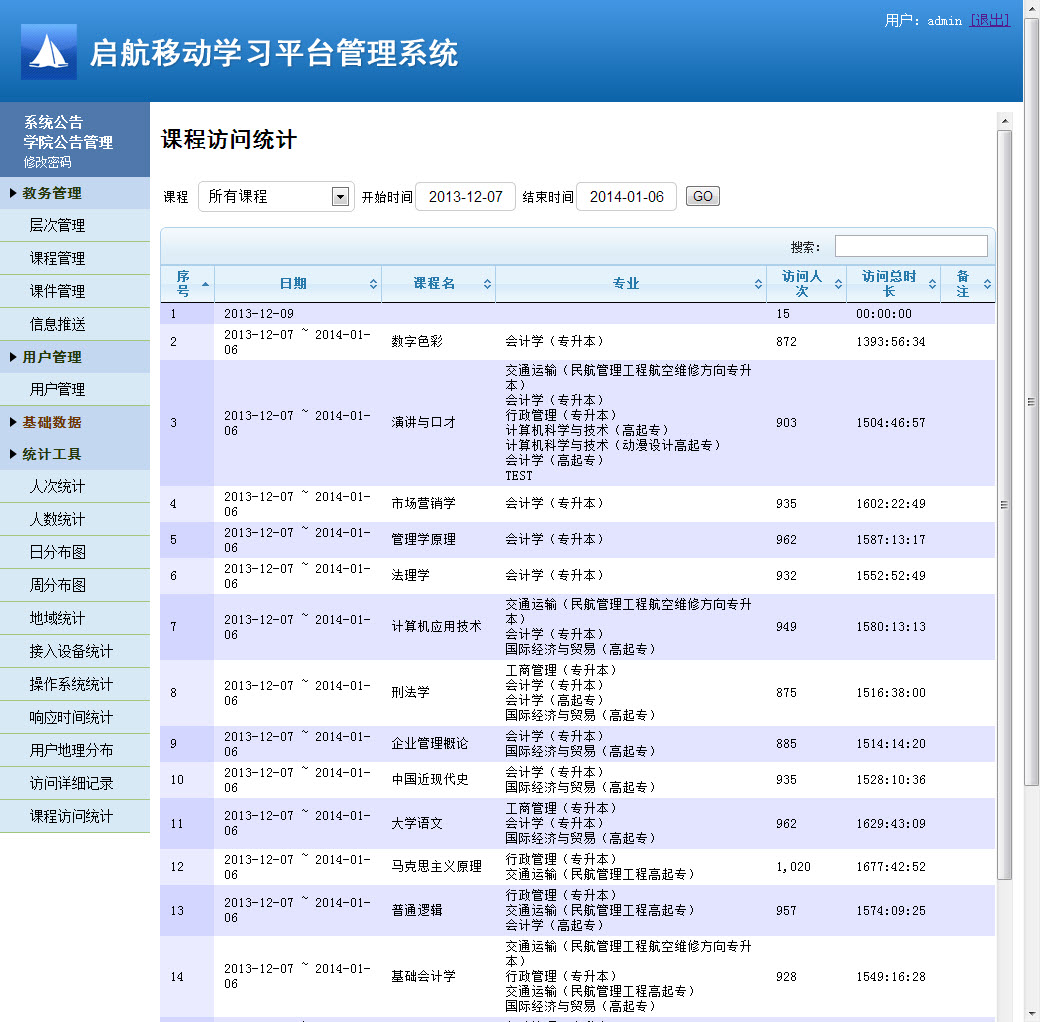Sort table by 日期 column
The image size is (1040, 1022).
coord(294,284)
